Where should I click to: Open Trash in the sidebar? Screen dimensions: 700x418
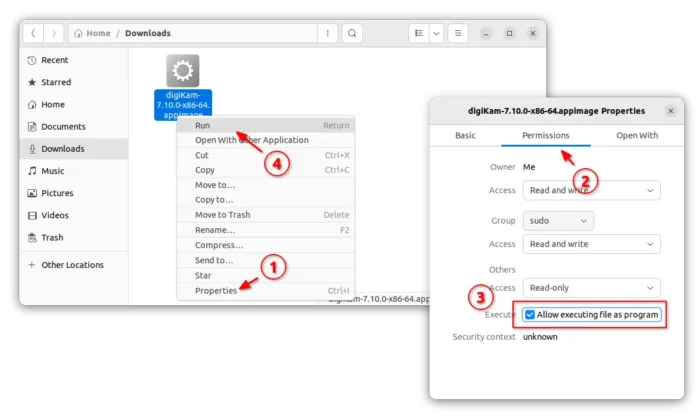point(74,238)
